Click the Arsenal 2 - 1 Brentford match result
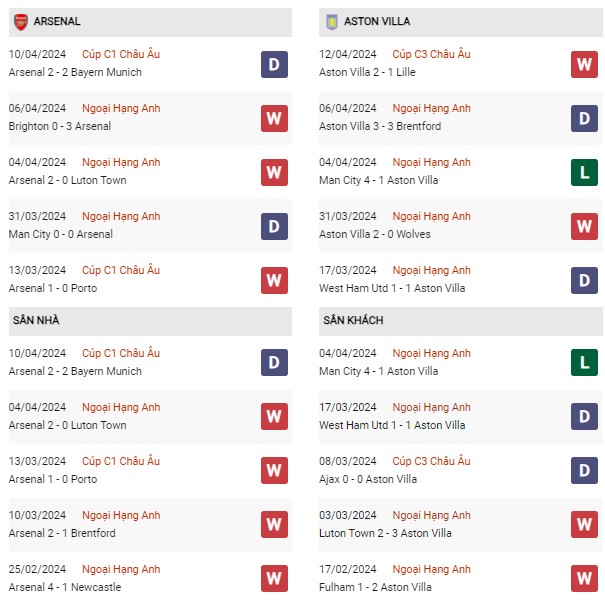Image resolution: width=605 pixels, height=602 pixels. [x=62, y=533]
